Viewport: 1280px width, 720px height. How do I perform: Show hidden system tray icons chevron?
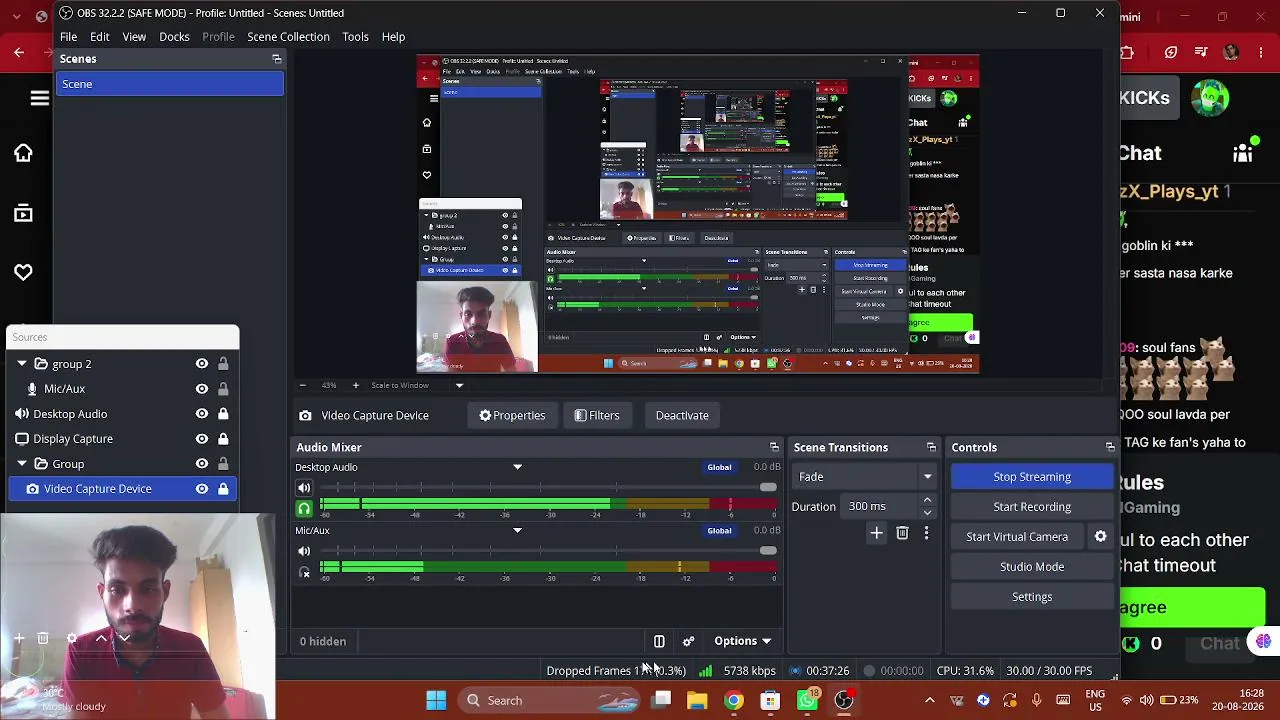coord(929,700)
